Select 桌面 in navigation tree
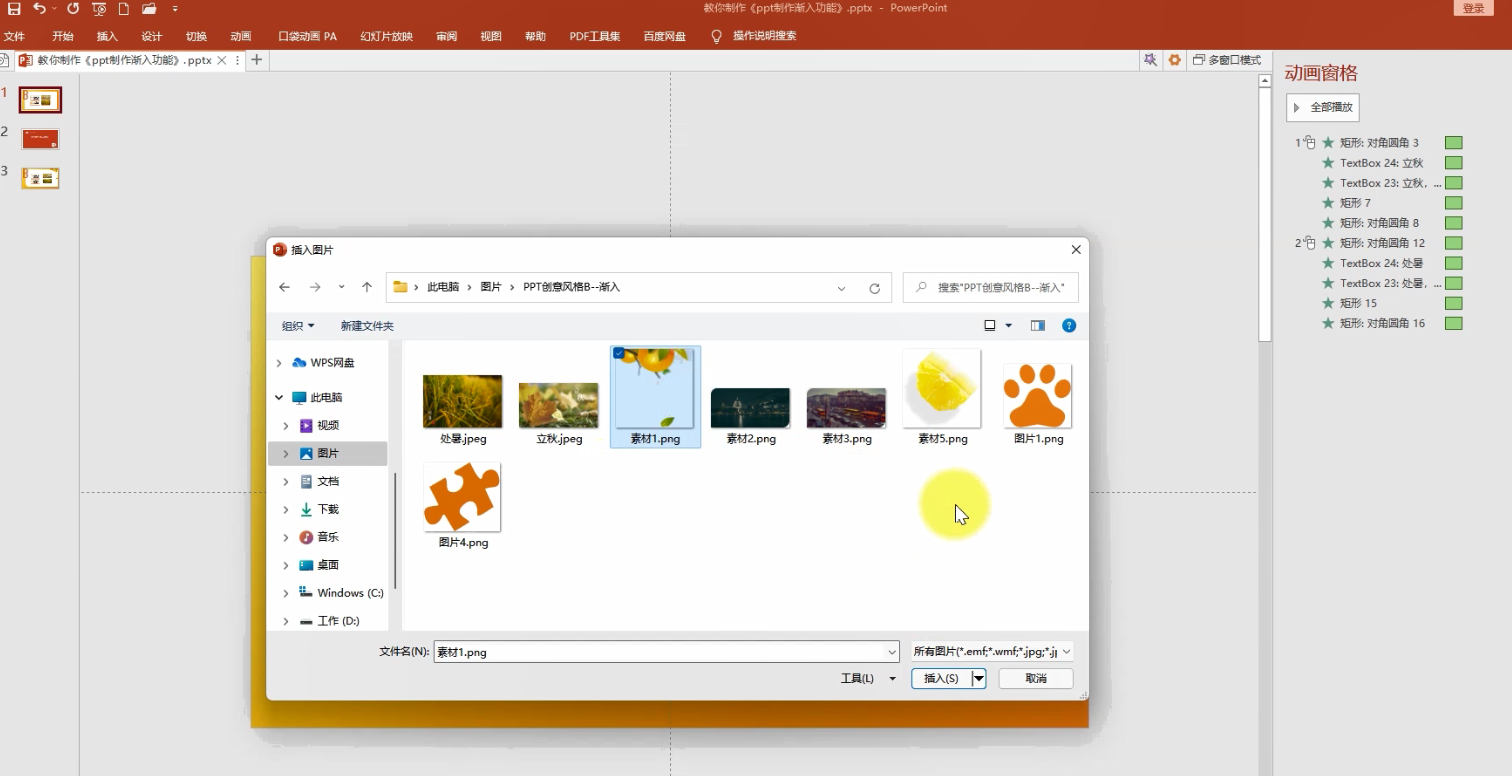This screenshot has width=1512, height=776. (327, 566)
